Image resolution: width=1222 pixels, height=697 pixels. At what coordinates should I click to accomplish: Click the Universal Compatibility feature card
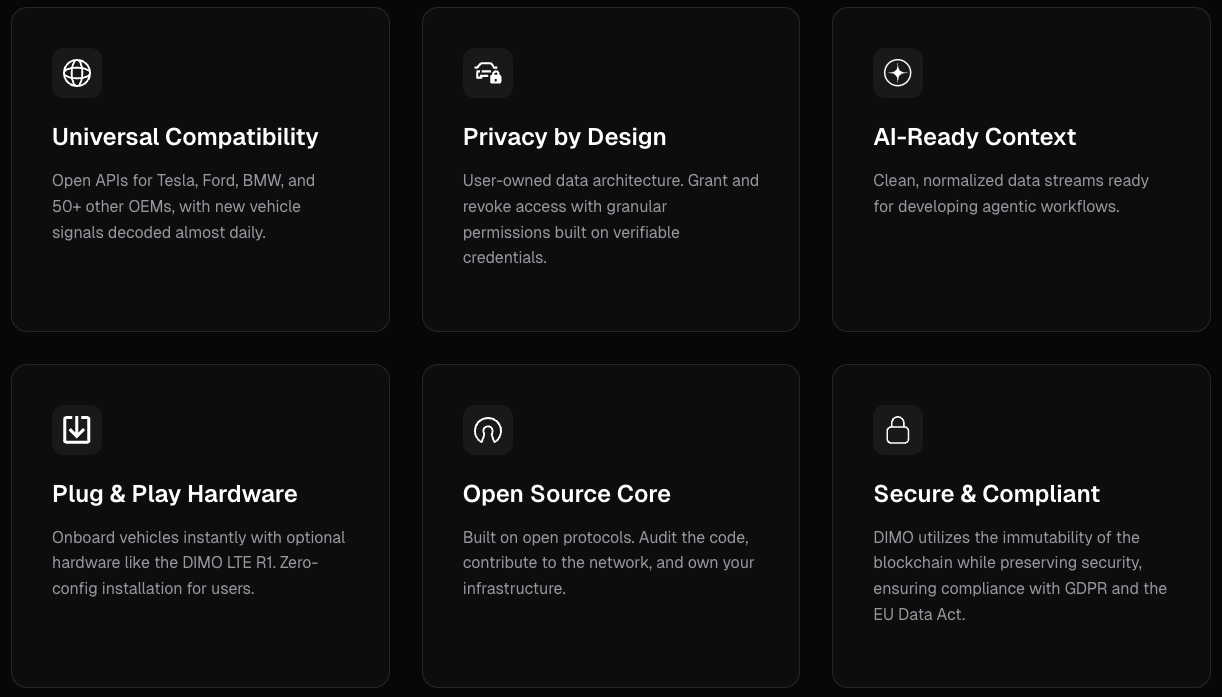coord(200,169)
